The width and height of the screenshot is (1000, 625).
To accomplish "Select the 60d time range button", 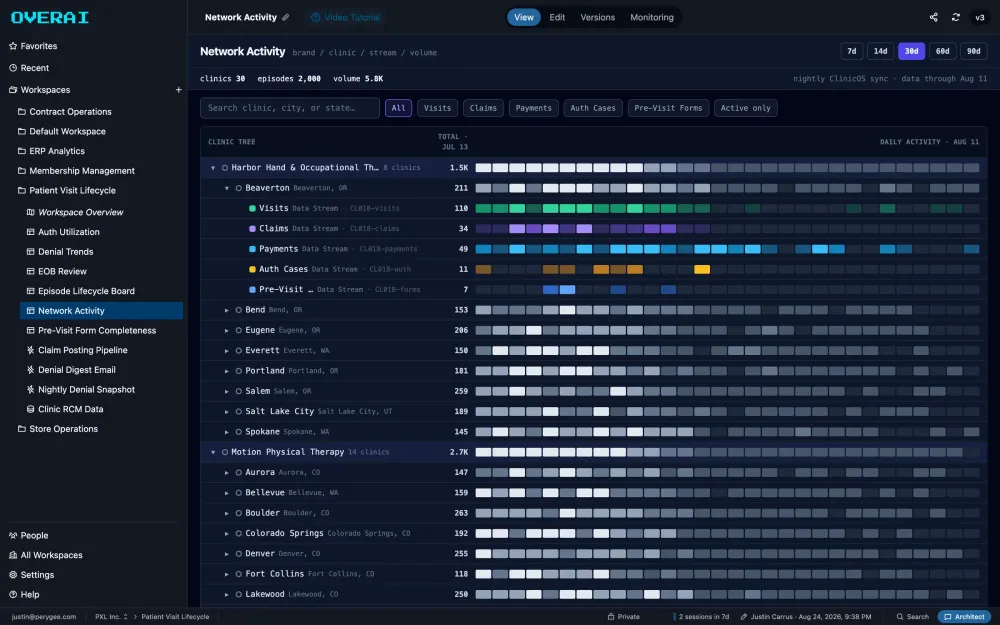I will tap(943, 51).
